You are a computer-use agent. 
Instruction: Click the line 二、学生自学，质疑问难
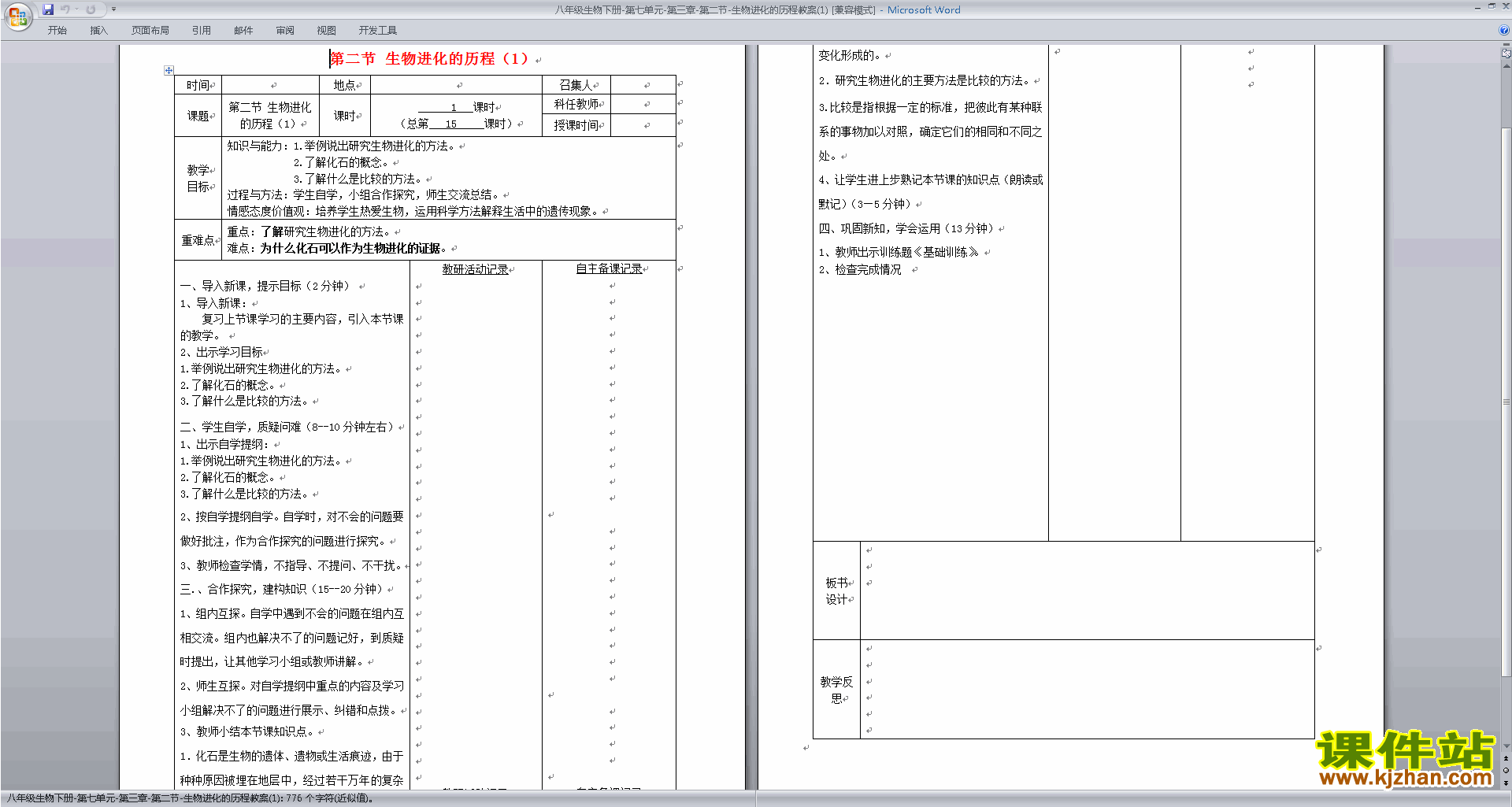287,427
